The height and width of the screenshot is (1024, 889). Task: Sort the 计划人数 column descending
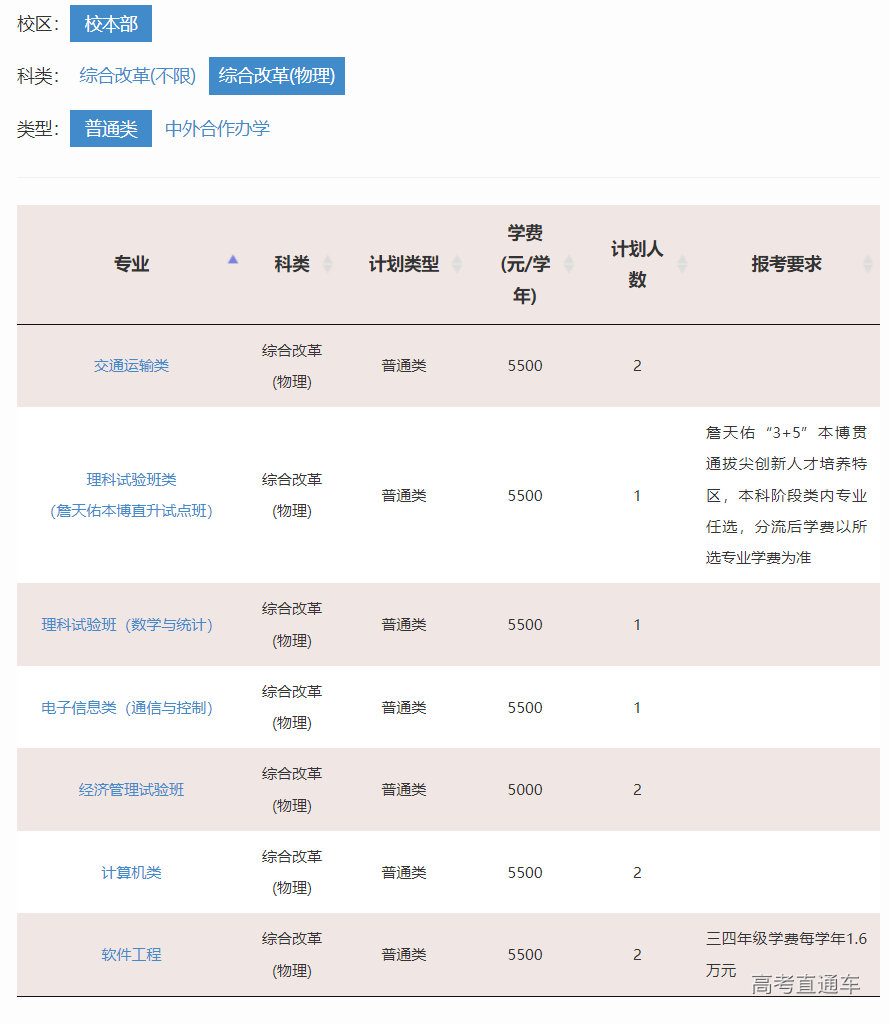pos(682,270)
